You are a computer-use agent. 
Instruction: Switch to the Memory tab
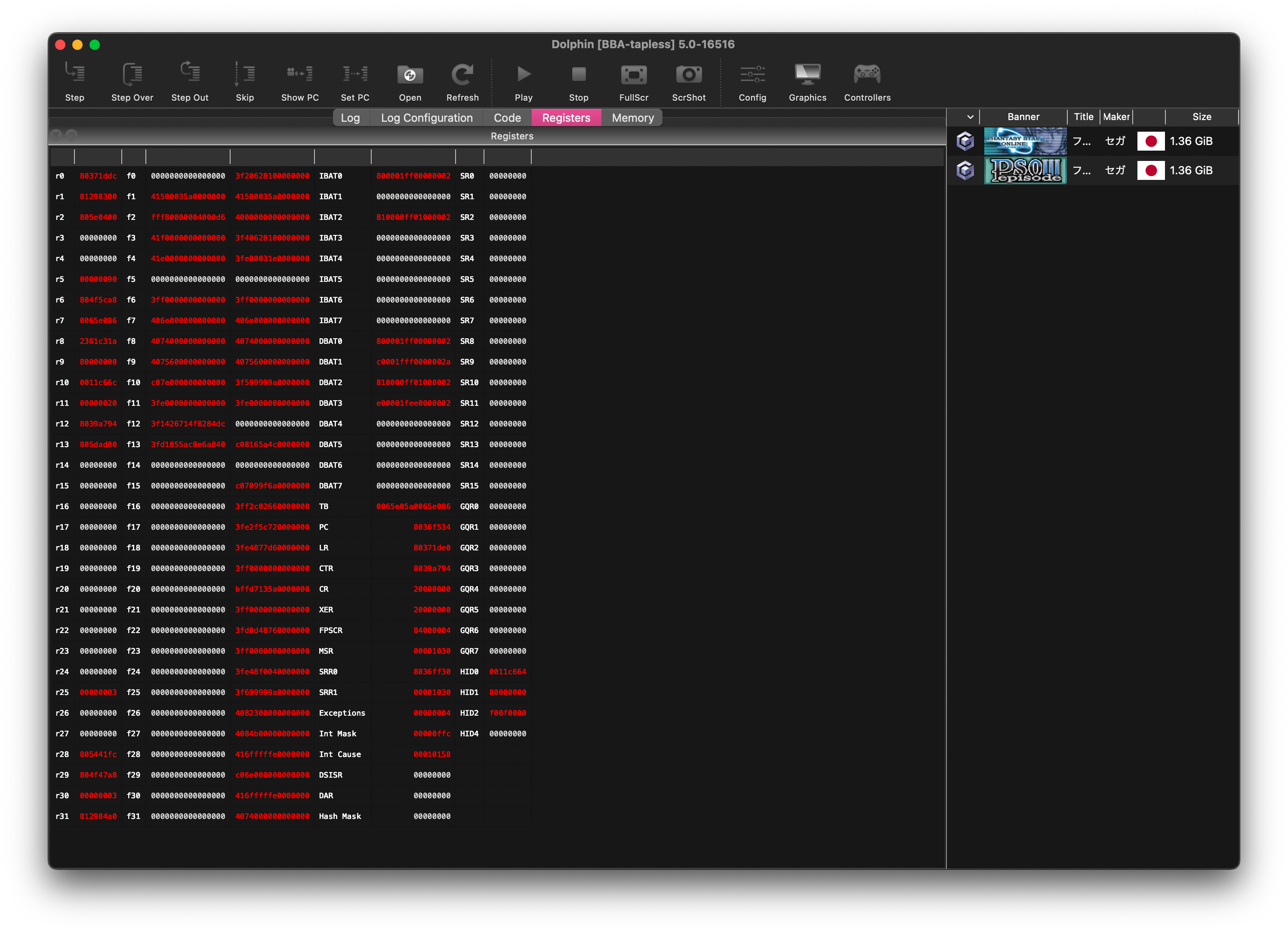click(x=632, y=117)
